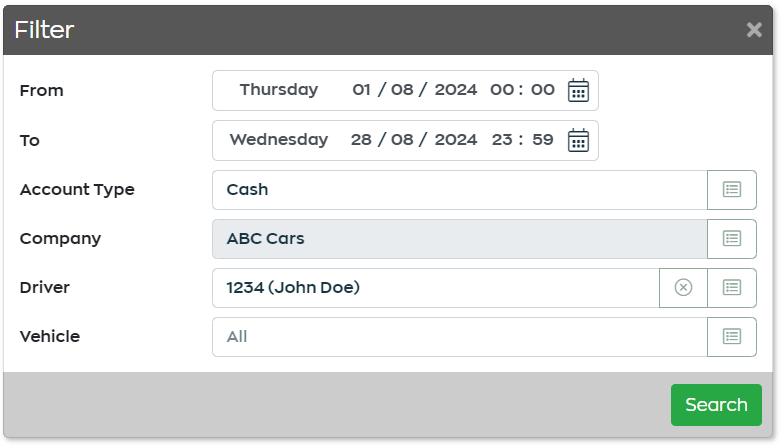Close the Filter dialog
The height and width of the screenshot is (447, 783).
click(754, 30)
